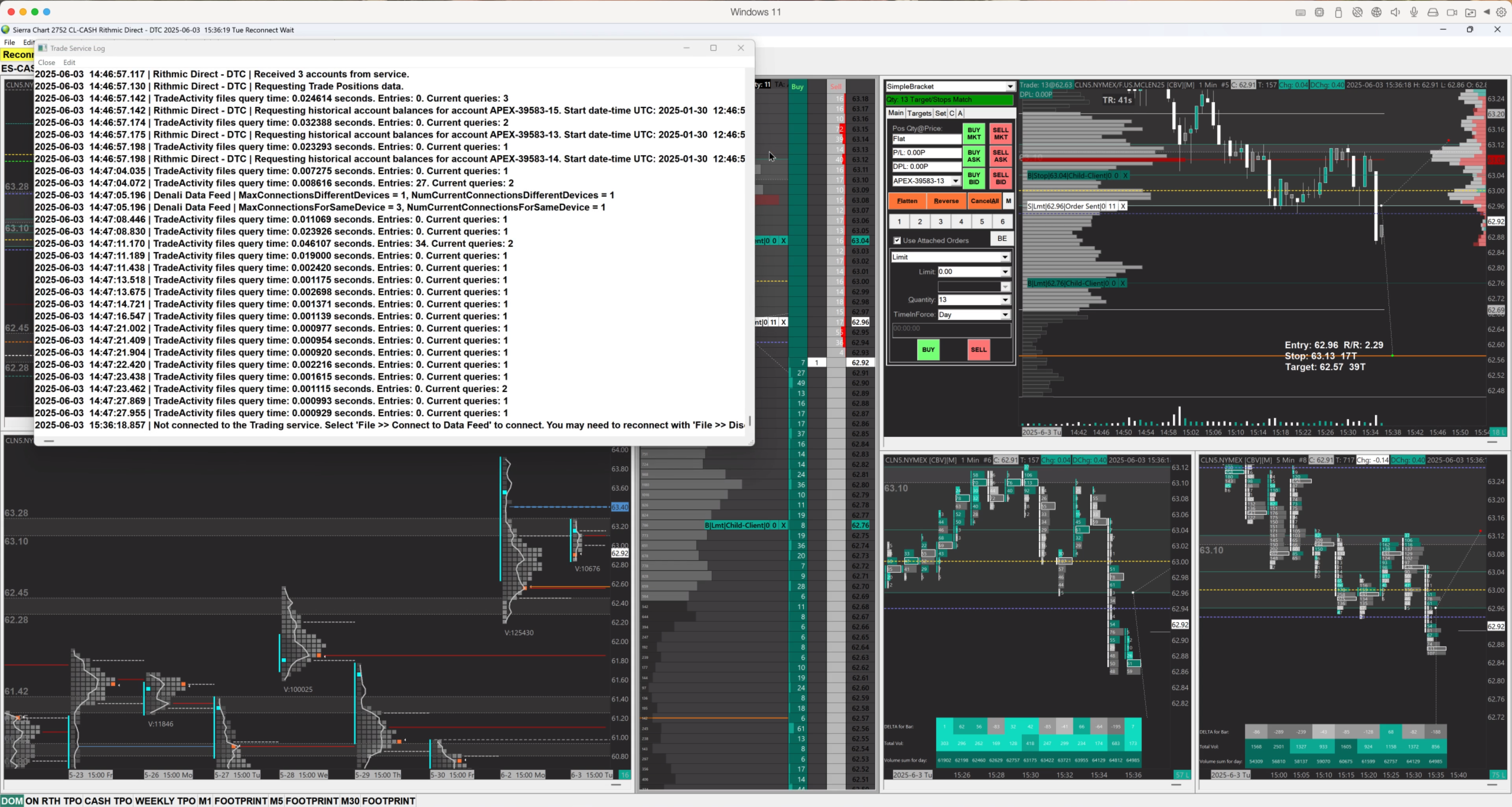
Task: Click the network globe icon in VM toolbar
Action: pos(1376,12)
